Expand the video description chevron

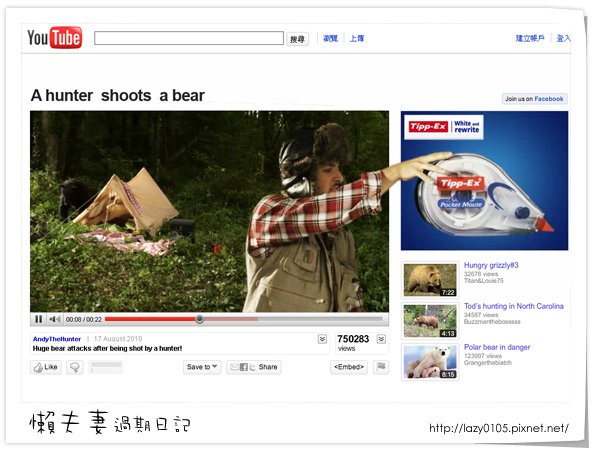coord(323,339)
